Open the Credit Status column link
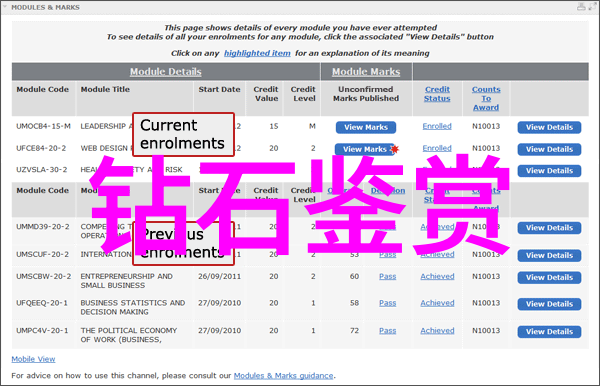Viewport: 600px width, 386px height. coord(437,94)
